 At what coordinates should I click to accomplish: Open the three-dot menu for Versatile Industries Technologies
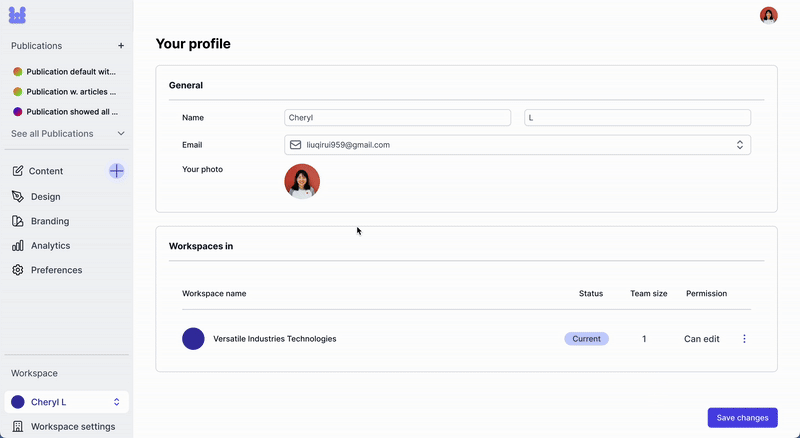pos(744,339)
